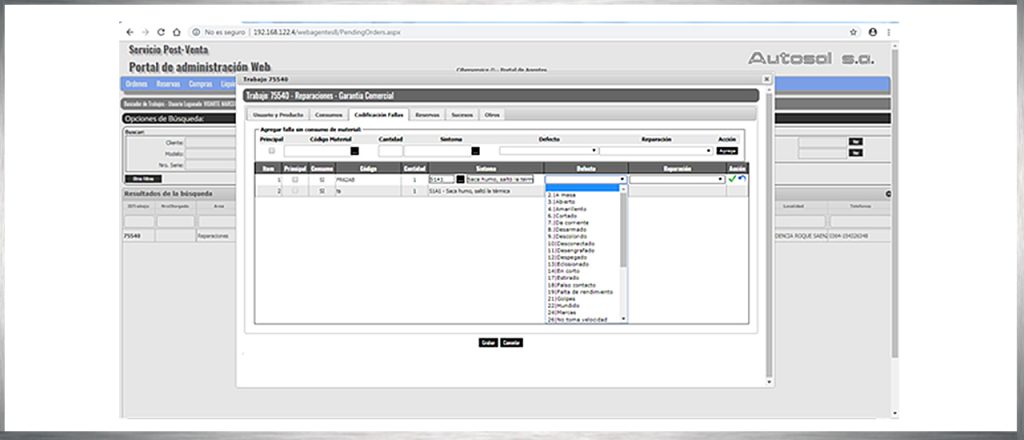Check the Principal box for item 1

click(294, 179)
